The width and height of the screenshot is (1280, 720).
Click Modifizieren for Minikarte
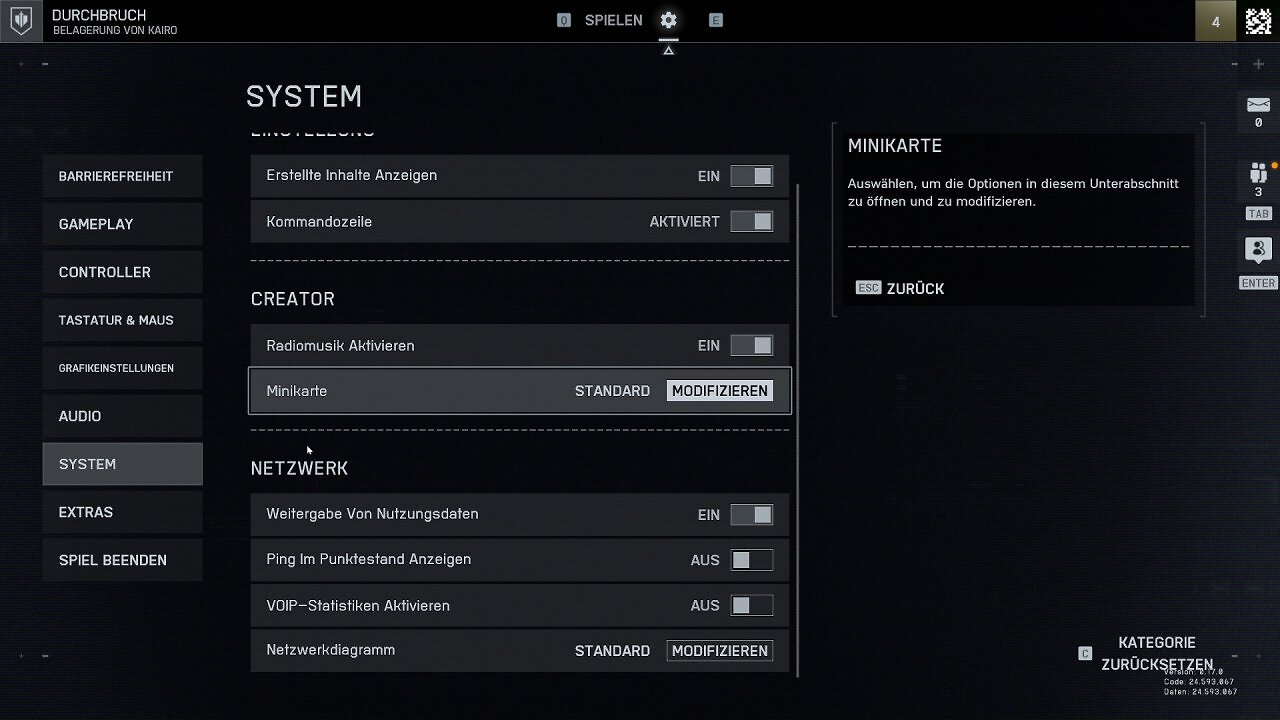pos(720,391)
